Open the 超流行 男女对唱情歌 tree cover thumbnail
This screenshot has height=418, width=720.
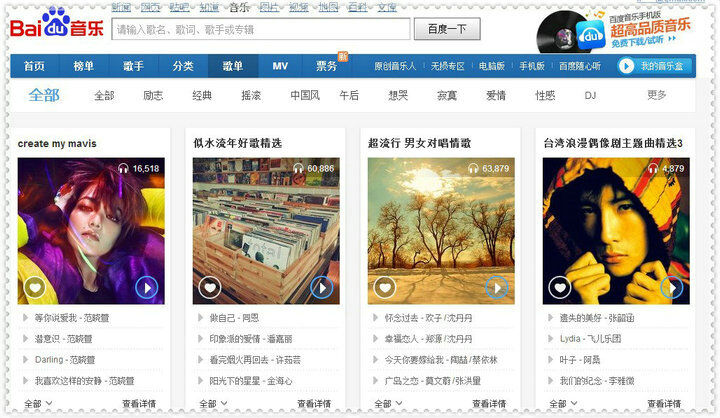tap(441, 231)
